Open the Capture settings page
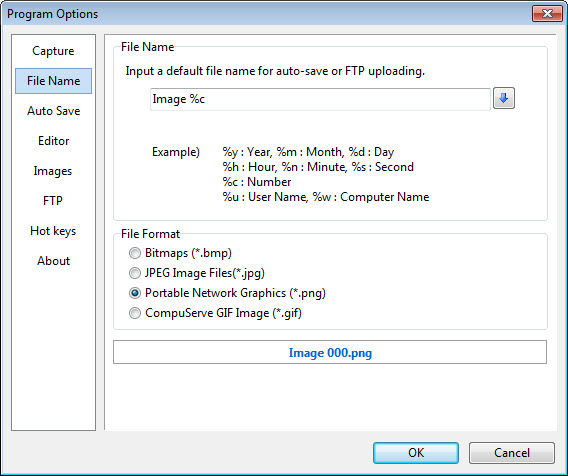This screenshot has width=568, height=476. click(53, 51)
